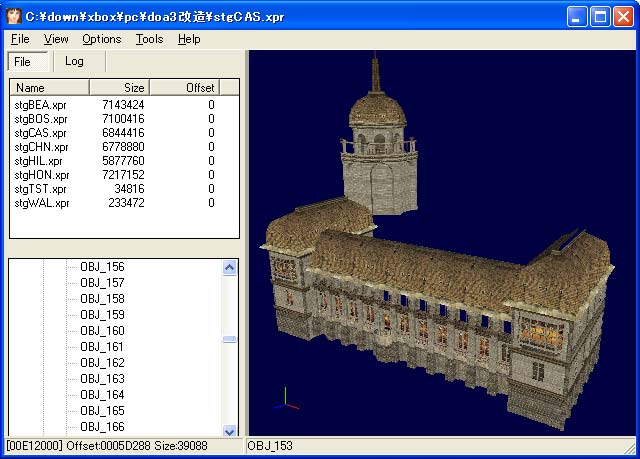The width and height of the screenshot is (640, 459).
Task: Open the File menu
Action: [20, 39]
